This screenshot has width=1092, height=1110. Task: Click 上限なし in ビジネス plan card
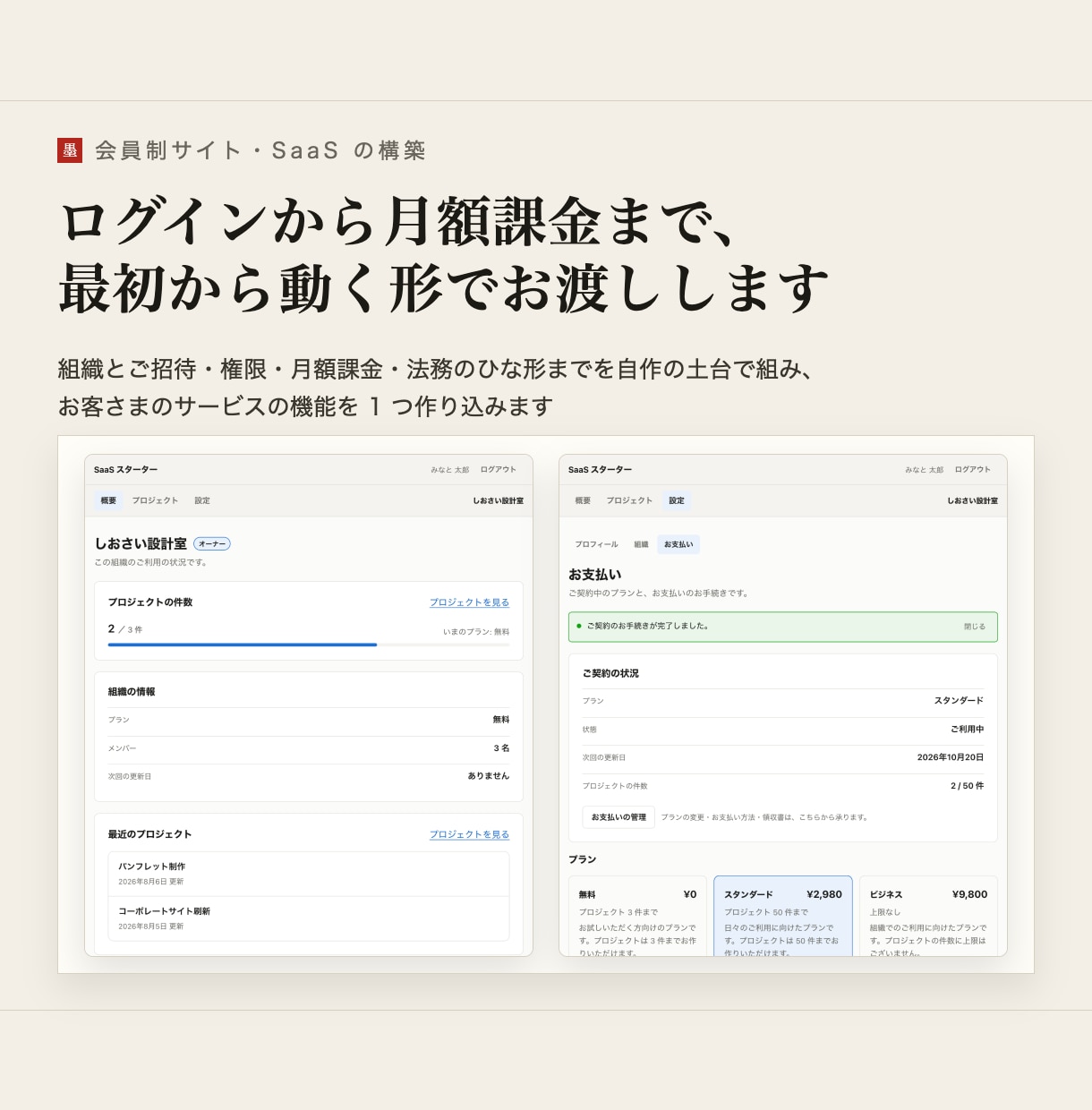click(x=885, y=912)
